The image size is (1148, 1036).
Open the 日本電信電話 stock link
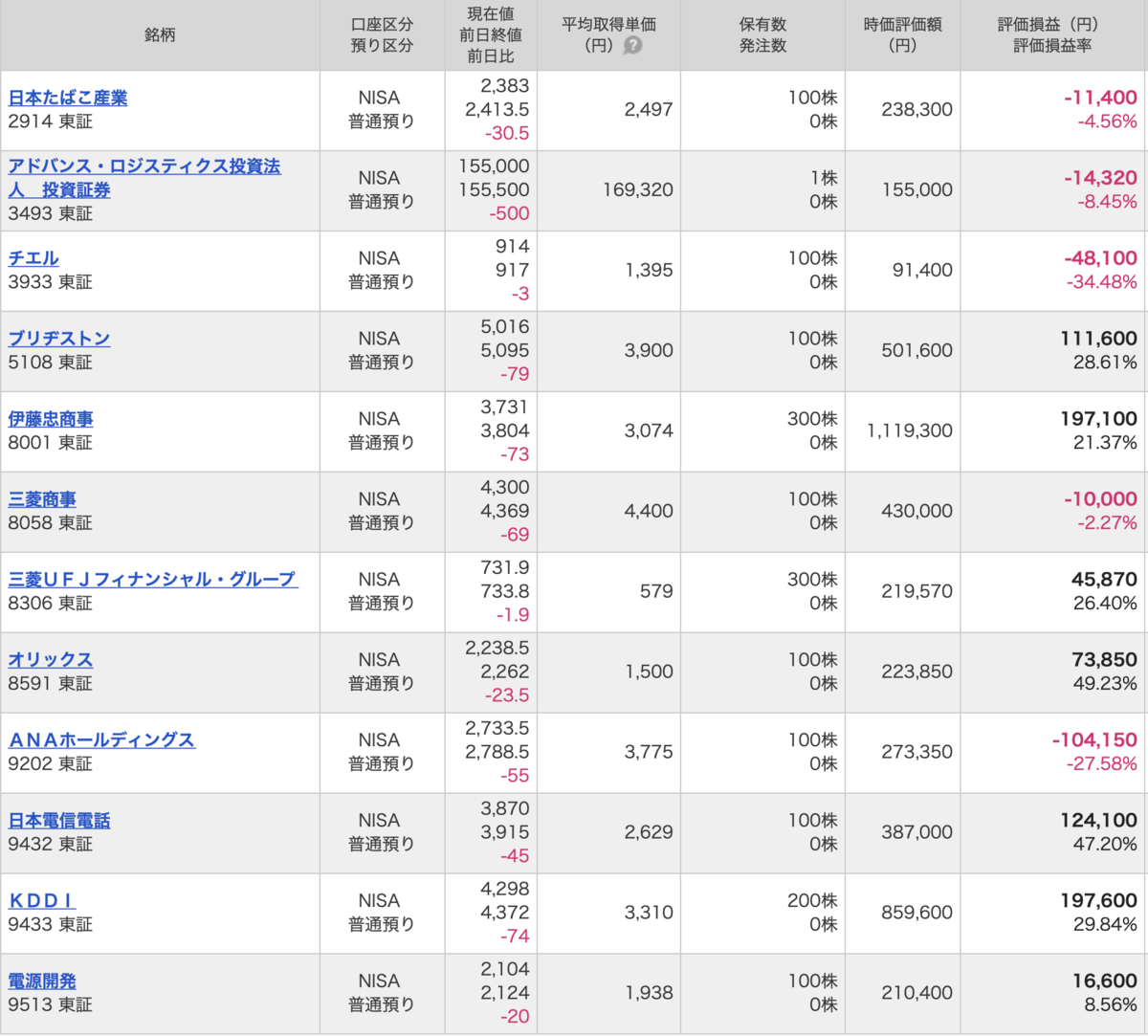click(x=59, y=821)
